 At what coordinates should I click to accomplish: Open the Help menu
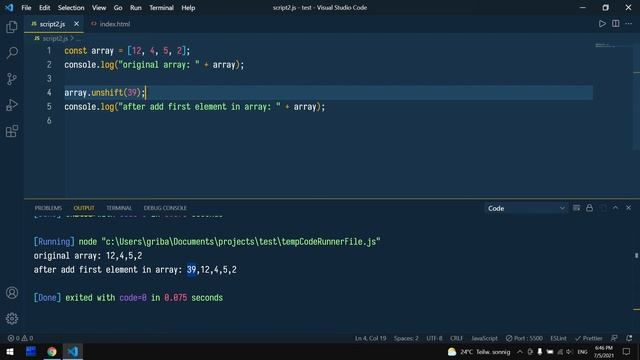pos(188,8)
